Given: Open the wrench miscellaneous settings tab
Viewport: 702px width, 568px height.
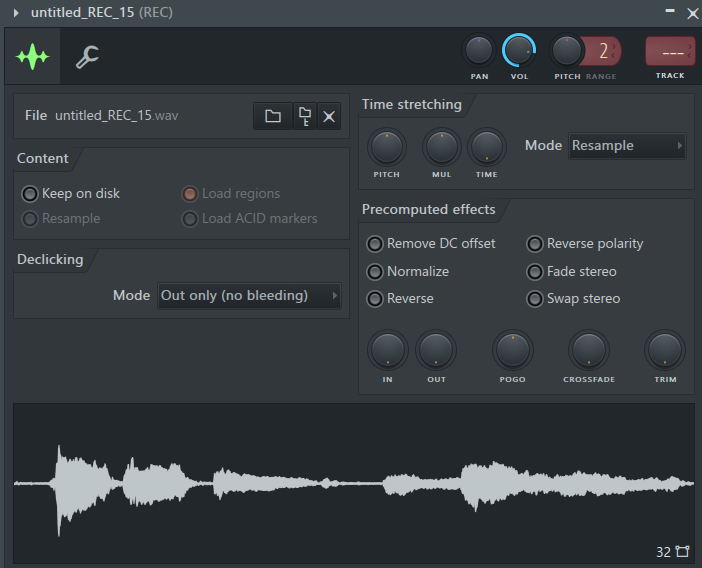Looking at the screenshot, I should [87, 57].
